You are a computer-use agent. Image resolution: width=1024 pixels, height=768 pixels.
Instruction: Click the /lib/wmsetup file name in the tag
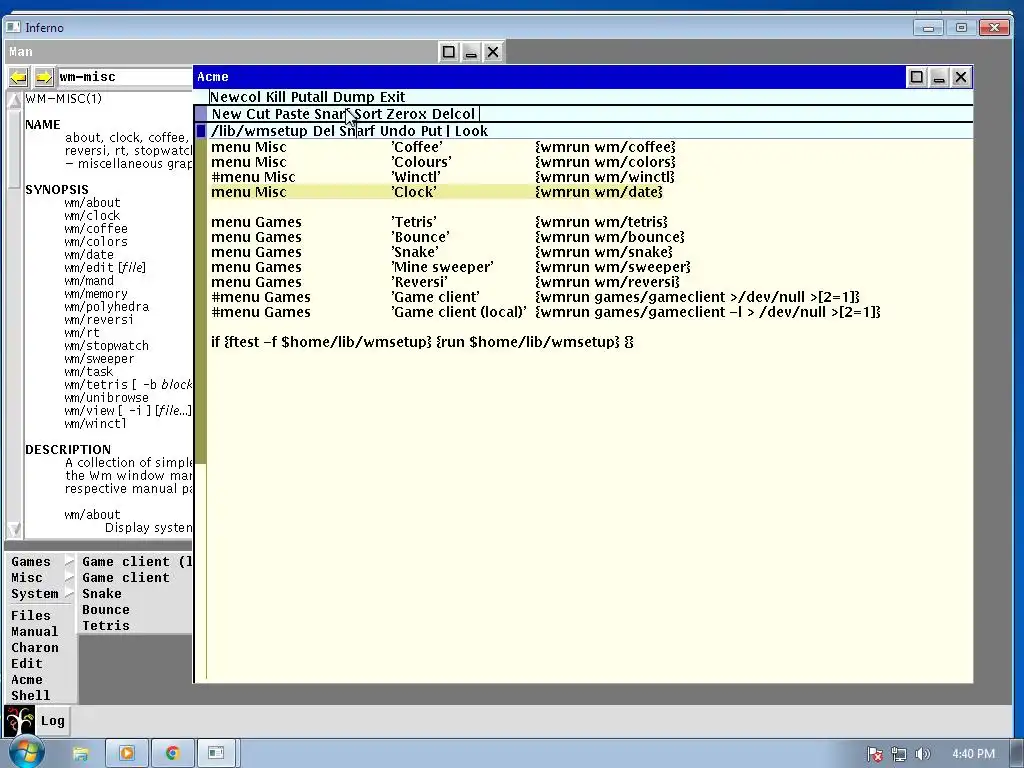click(x=259, y=131)
